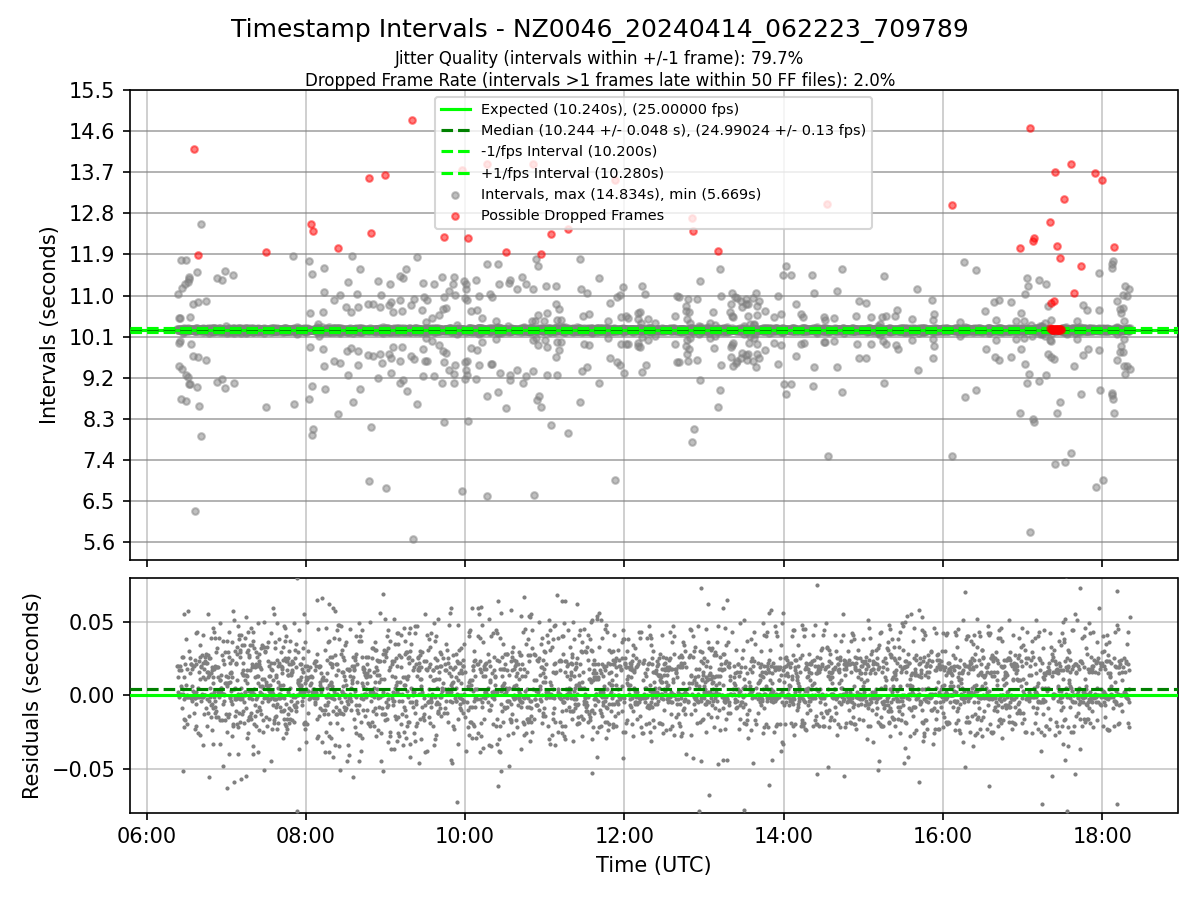Click the 11.0 y-axis tick label

coord(94,296)
